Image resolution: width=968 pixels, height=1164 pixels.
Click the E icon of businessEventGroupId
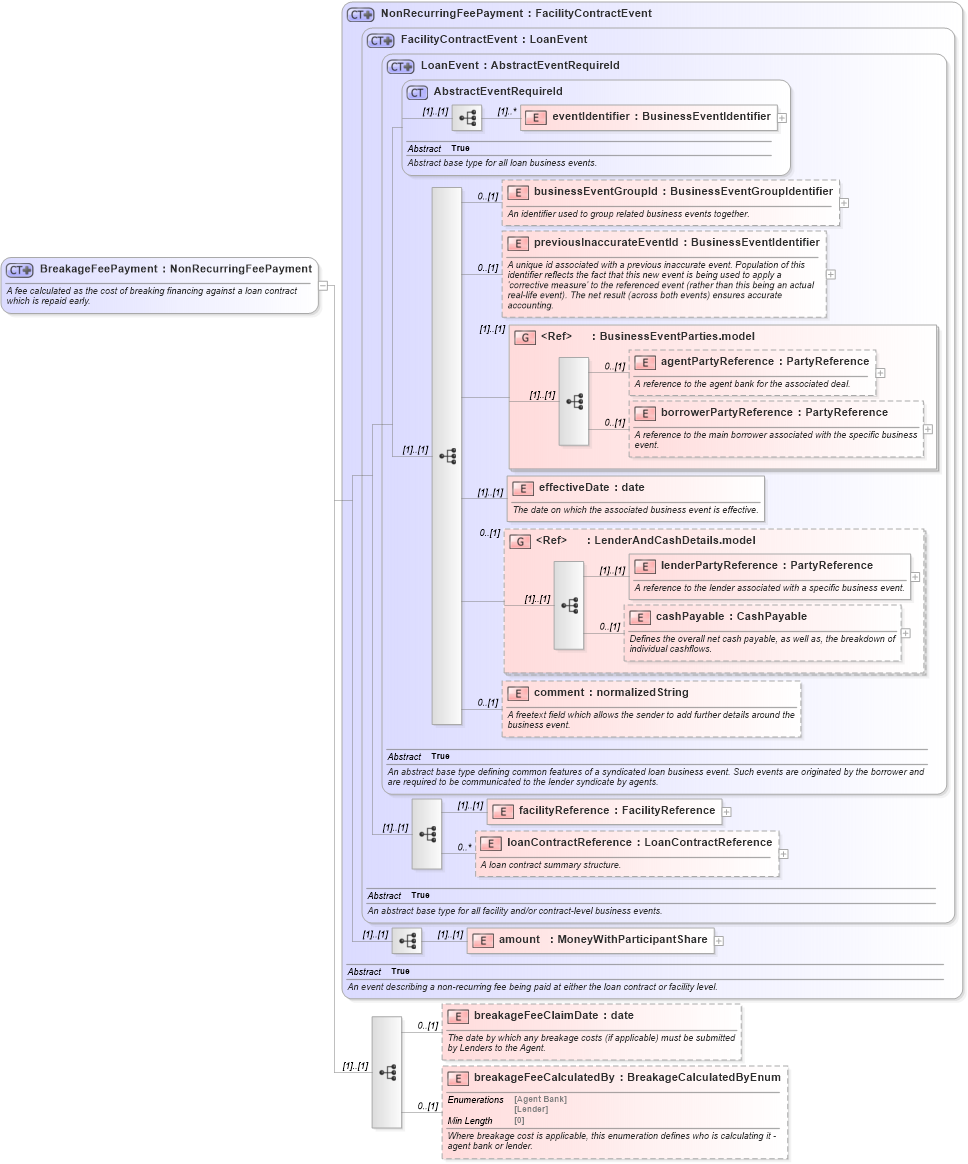click(517, 192)
